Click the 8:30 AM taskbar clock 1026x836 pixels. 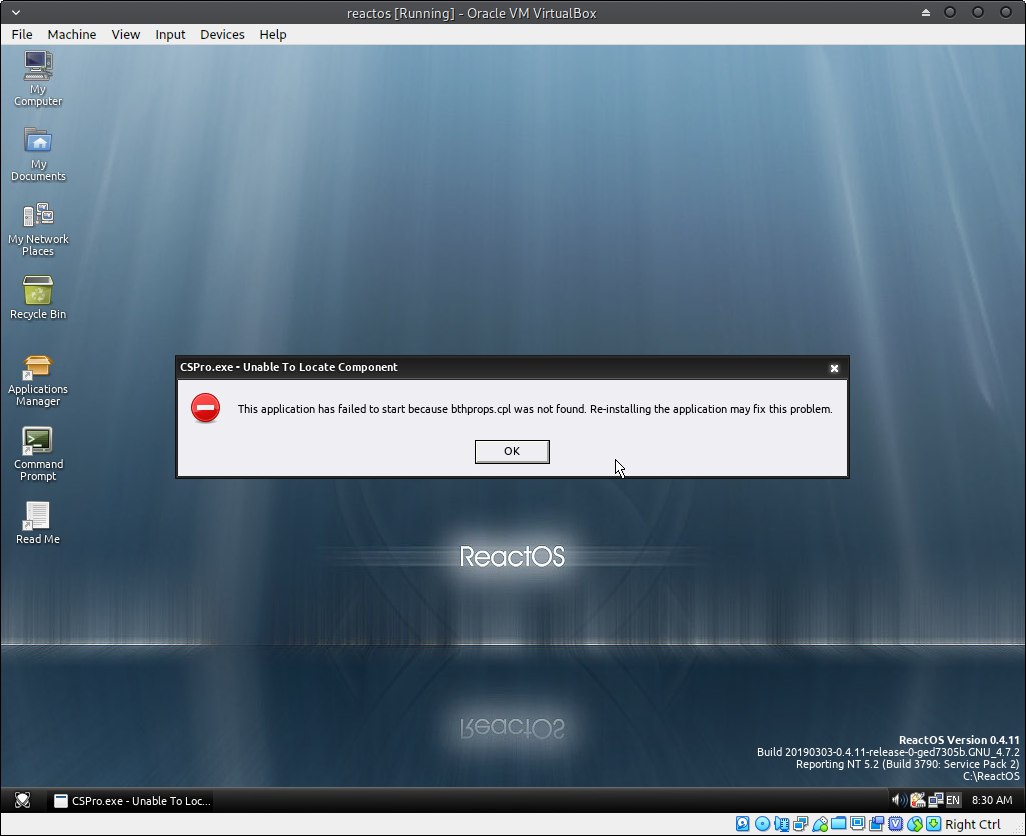tap(992, 800)
